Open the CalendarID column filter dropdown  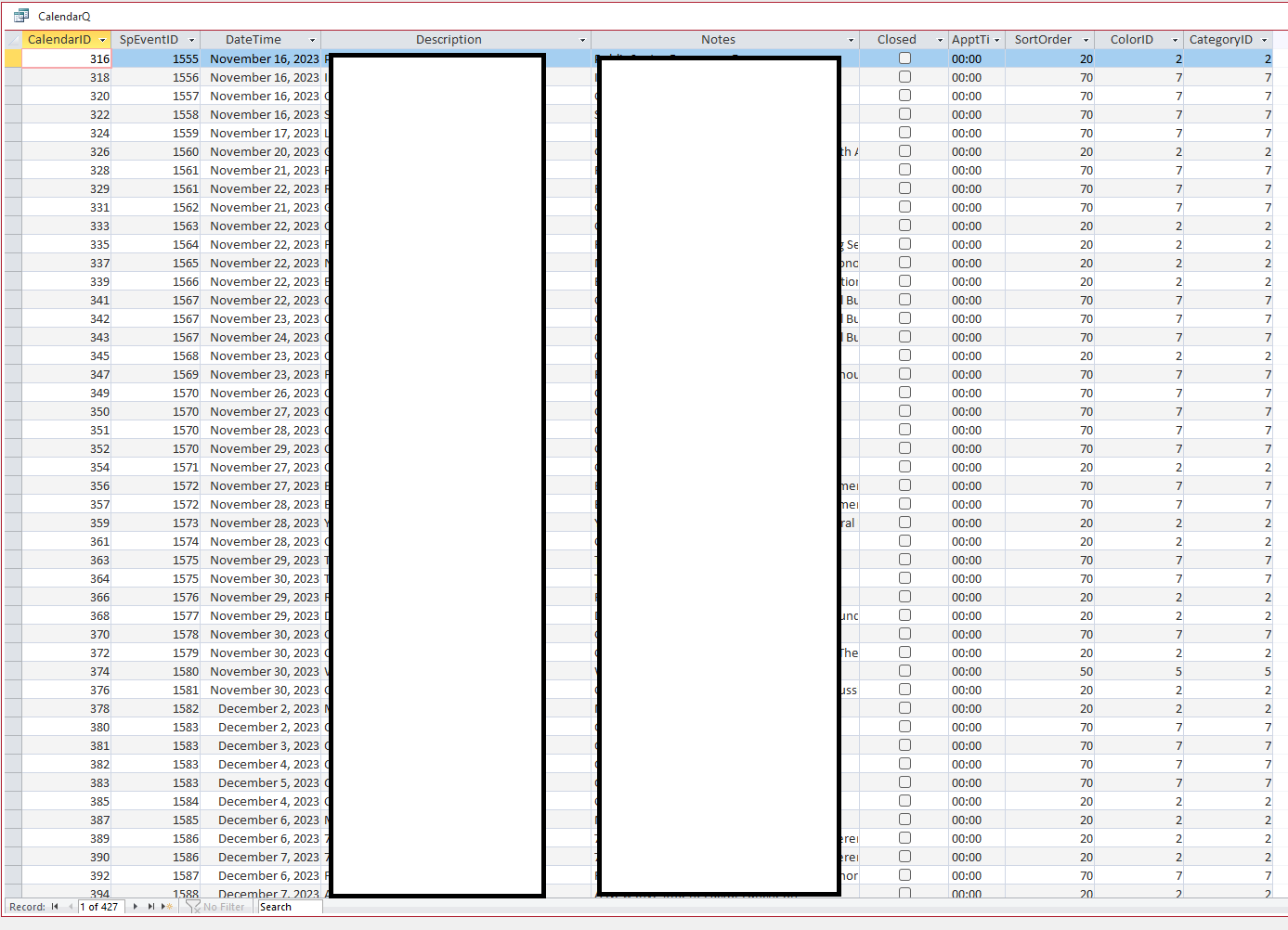[102, 40]
